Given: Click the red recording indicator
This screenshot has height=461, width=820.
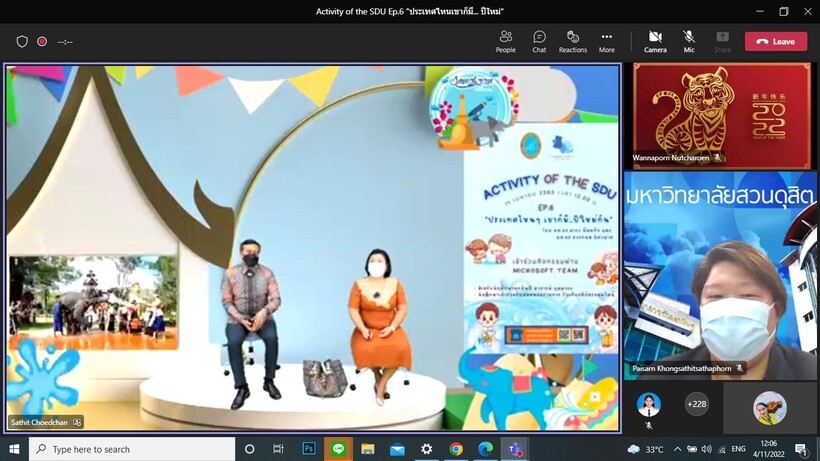Looking at the screenshot, I should tap(42, 42).
